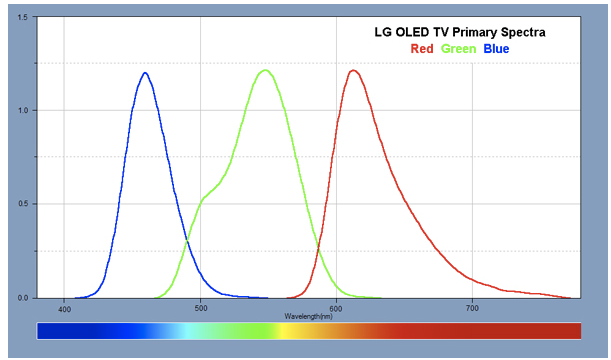
Task: Click the peak of the blue spectrum curve
Action: tap(145, 73)
